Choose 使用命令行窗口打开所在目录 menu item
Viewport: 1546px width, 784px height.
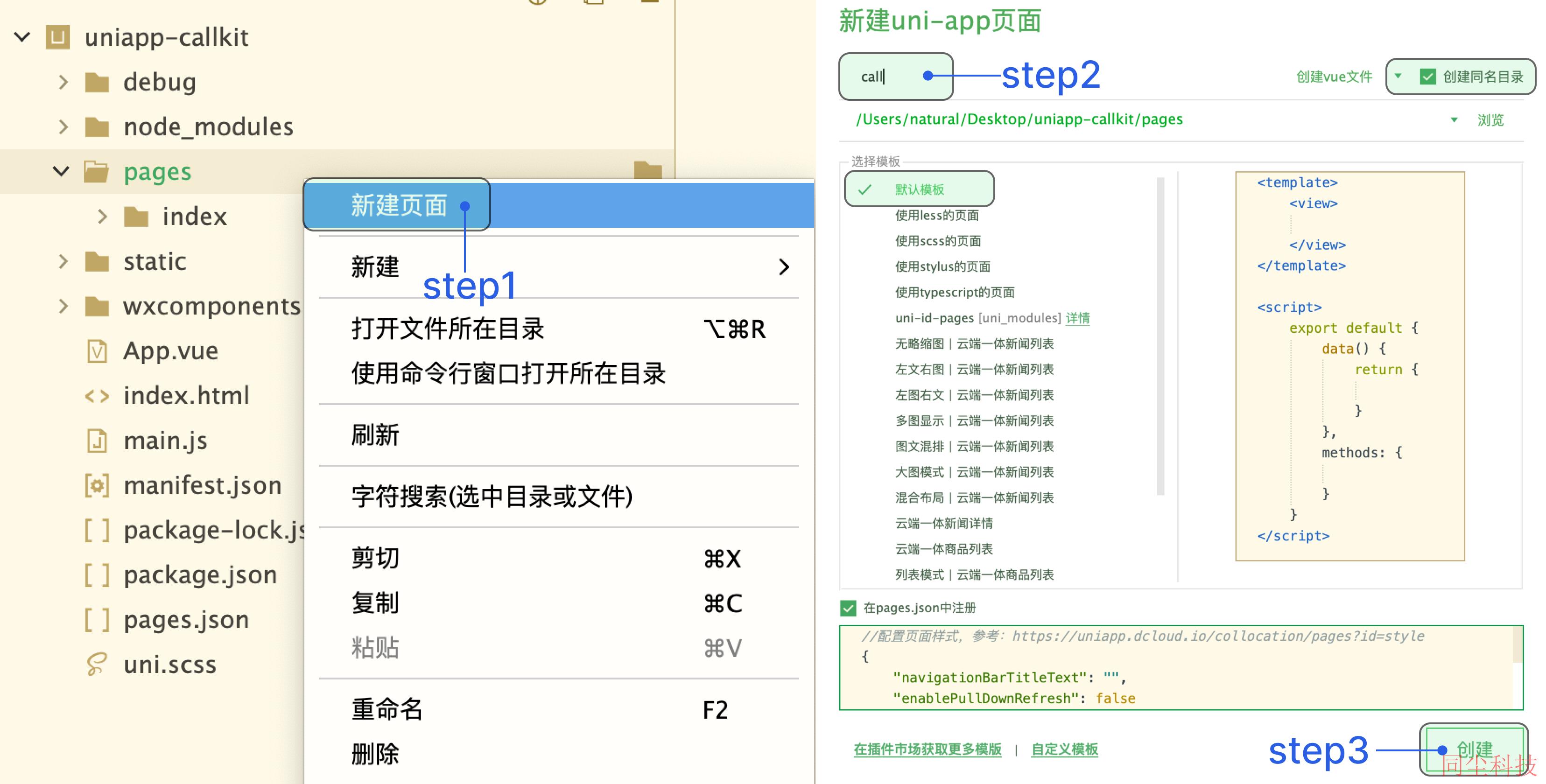pos(559,374)
